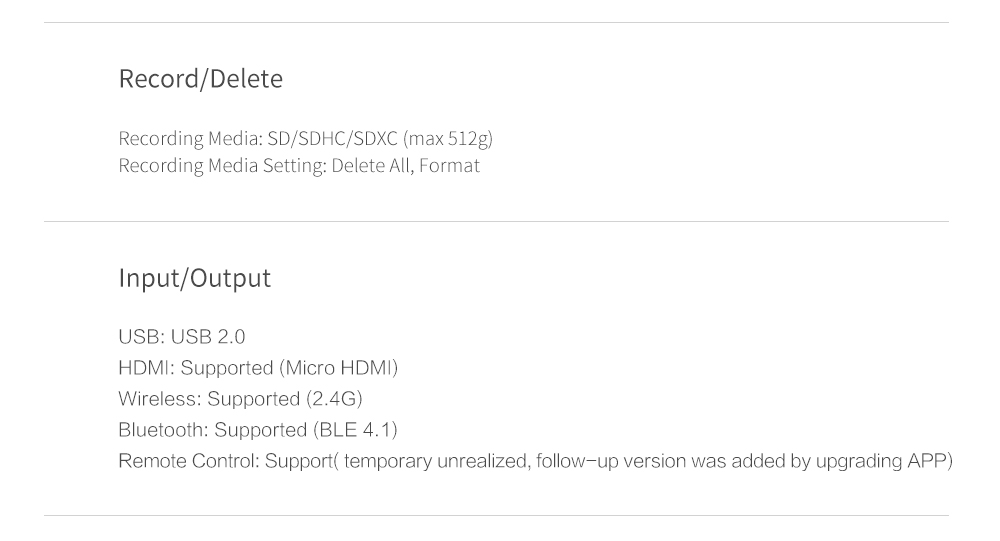
Task: Click the "(BLE 4.1)" version text
Action: coord(354,431)
